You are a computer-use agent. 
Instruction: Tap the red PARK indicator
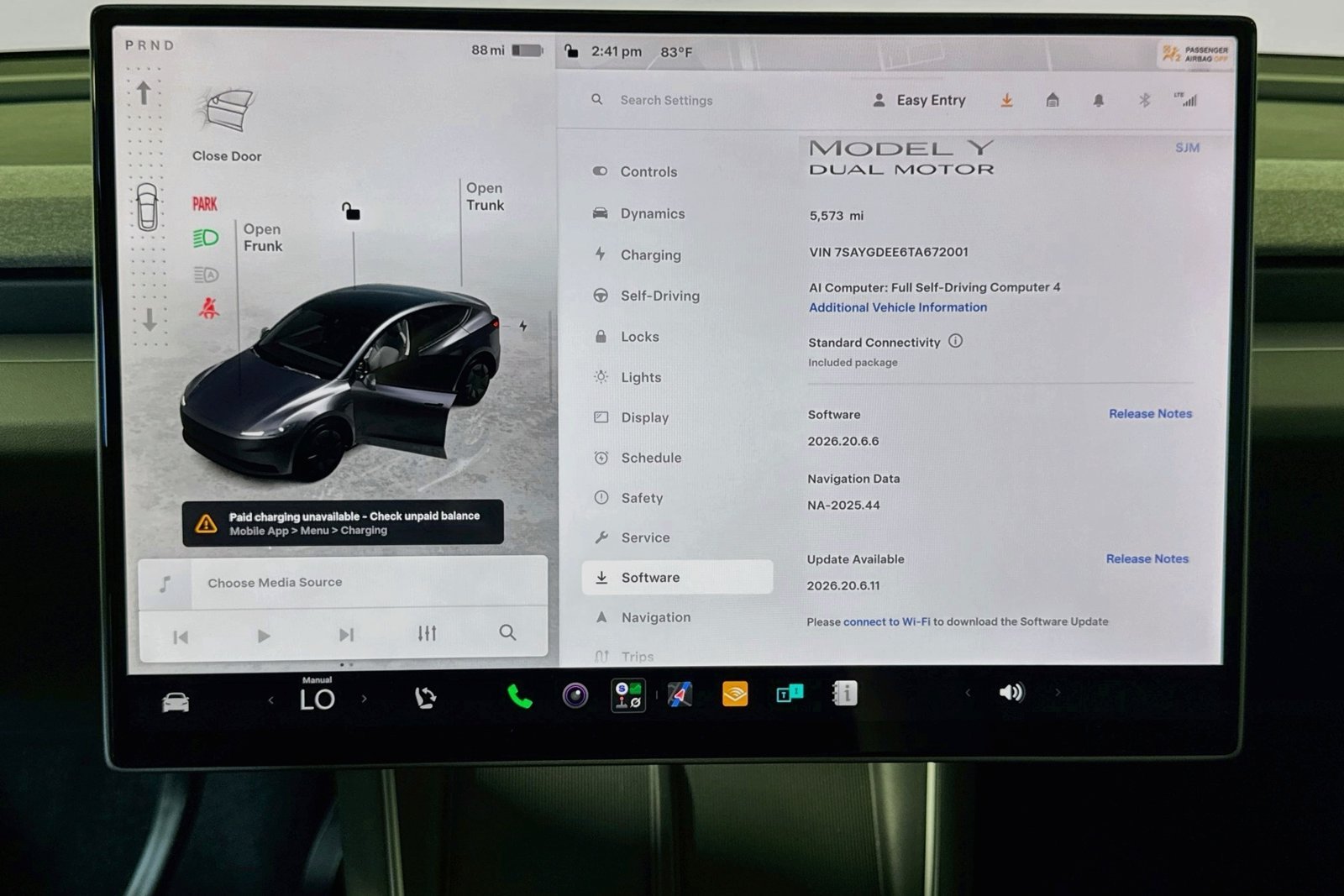[x=205, y=203]
